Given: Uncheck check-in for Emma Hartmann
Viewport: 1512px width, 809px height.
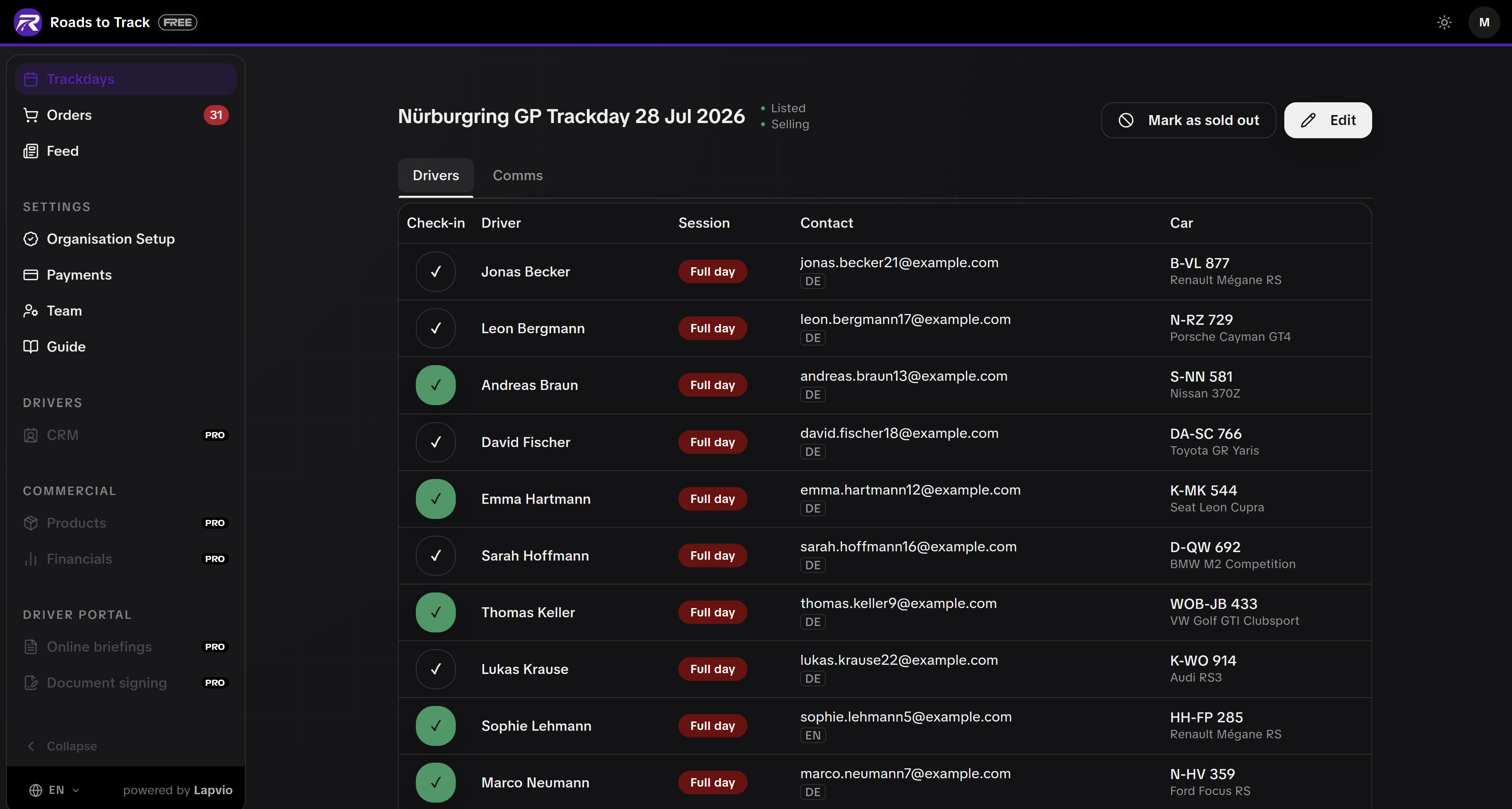Looking at the screenshot, I should (x=435, y=499).
